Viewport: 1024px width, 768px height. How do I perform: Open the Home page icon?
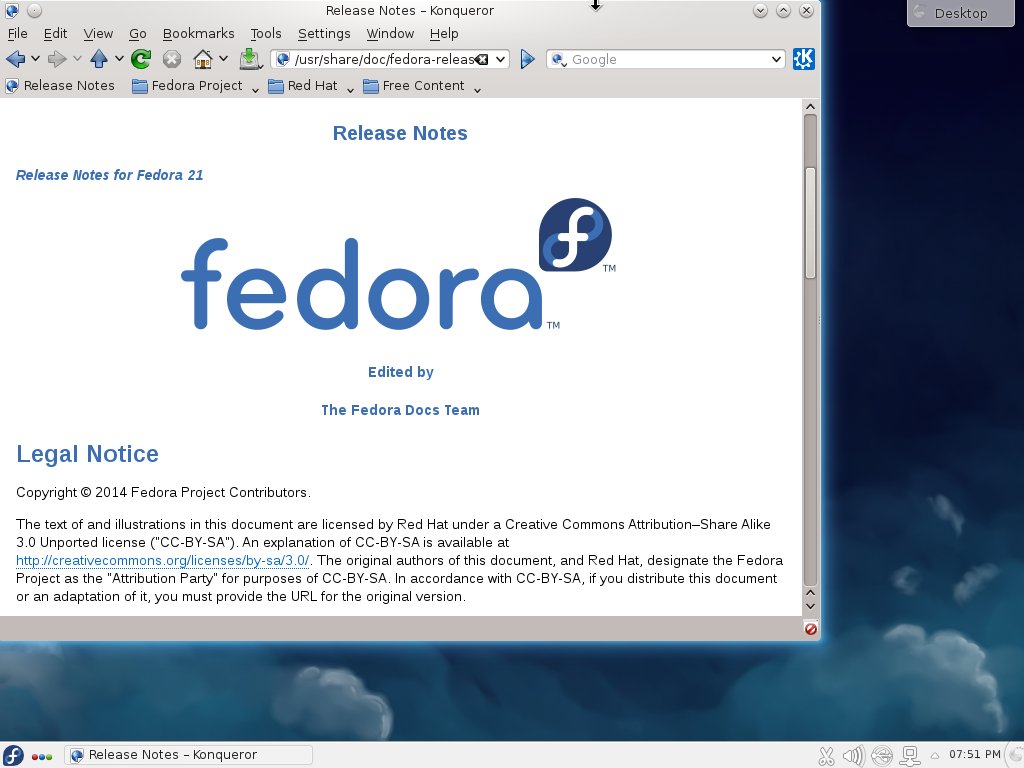[203, 59]
